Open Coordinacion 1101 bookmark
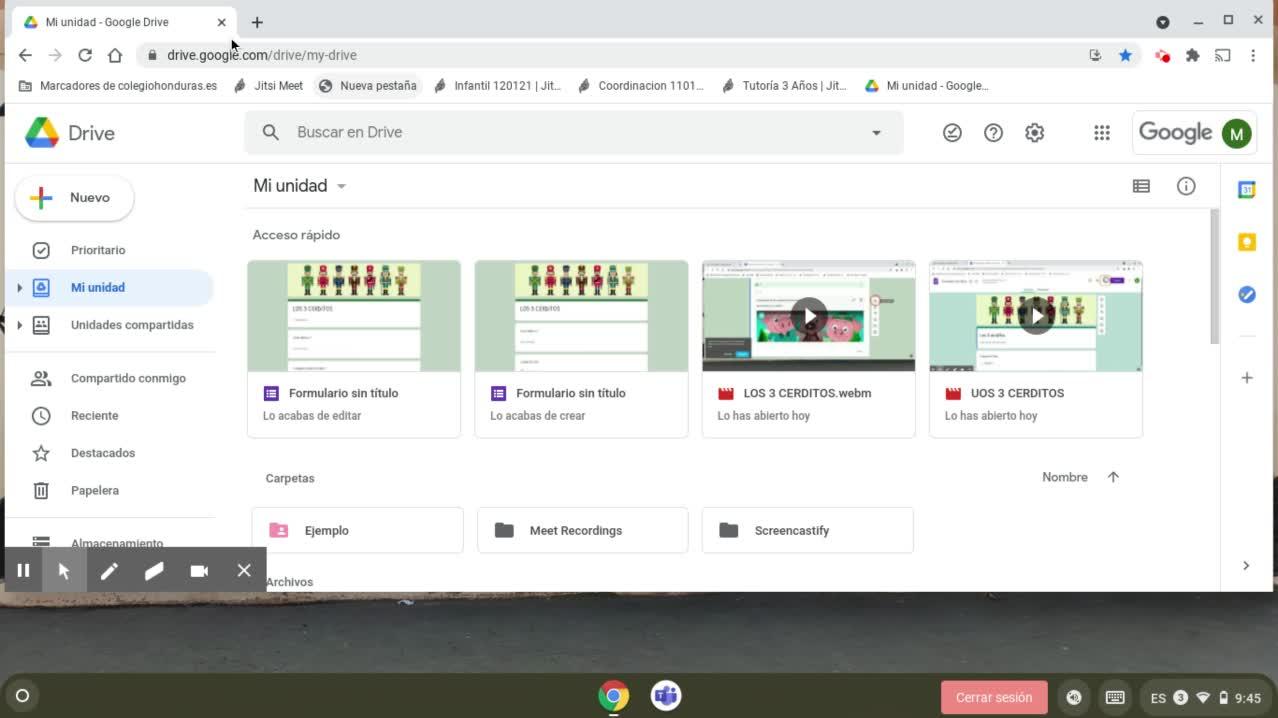The height and width of the screenshot is (718, 1278). pos(640,86)
